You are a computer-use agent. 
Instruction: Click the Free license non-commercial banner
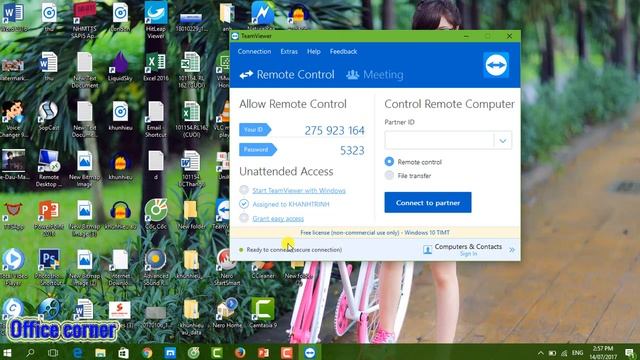coord(375,233)
